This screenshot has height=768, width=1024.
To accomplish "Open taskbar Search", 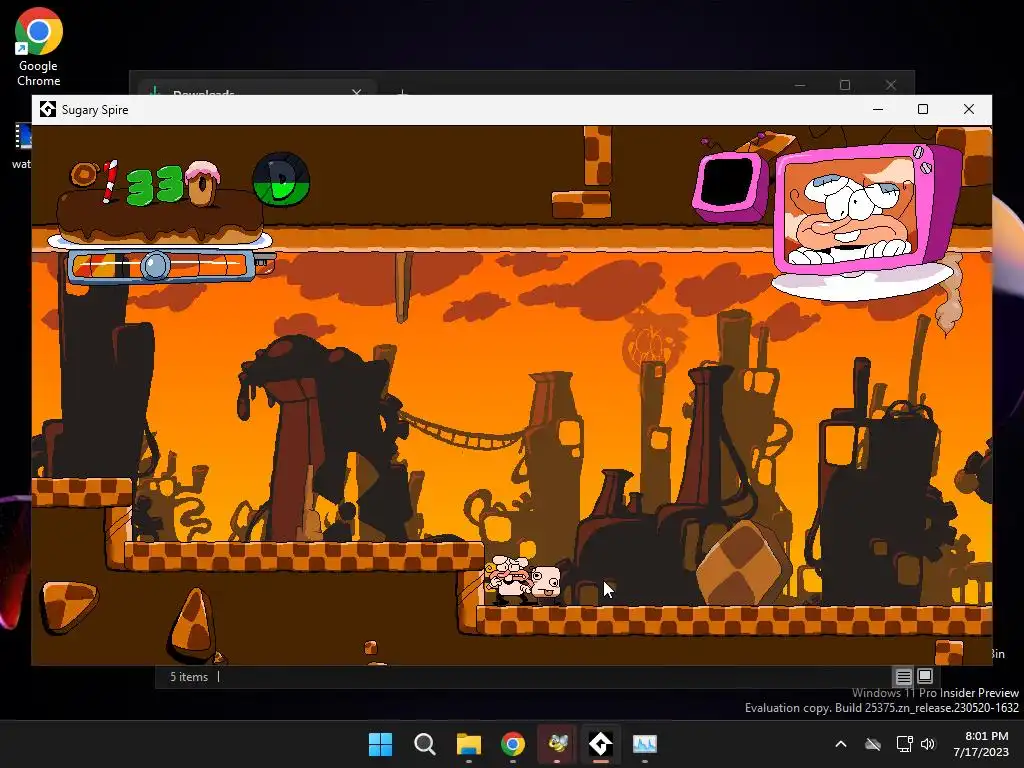I will click(x=424, y=744).
